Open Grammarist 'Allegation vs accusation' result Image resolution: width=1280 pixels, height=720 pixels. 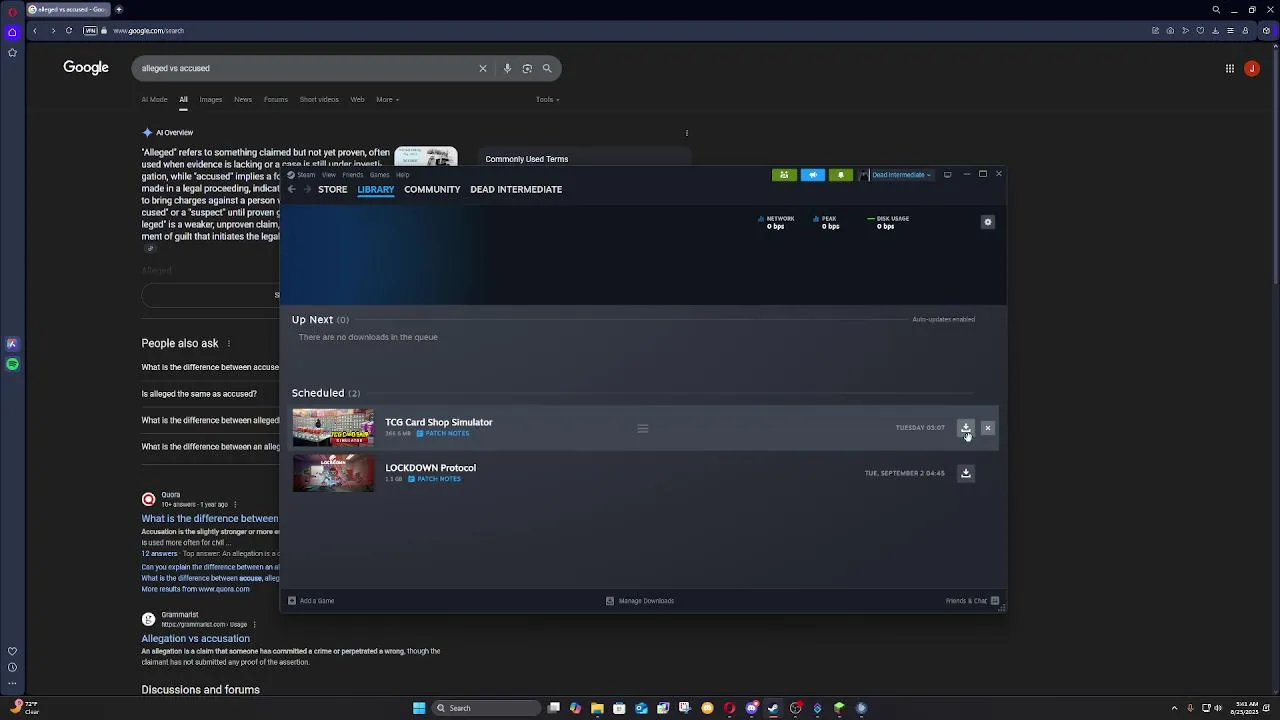(195, 638)
